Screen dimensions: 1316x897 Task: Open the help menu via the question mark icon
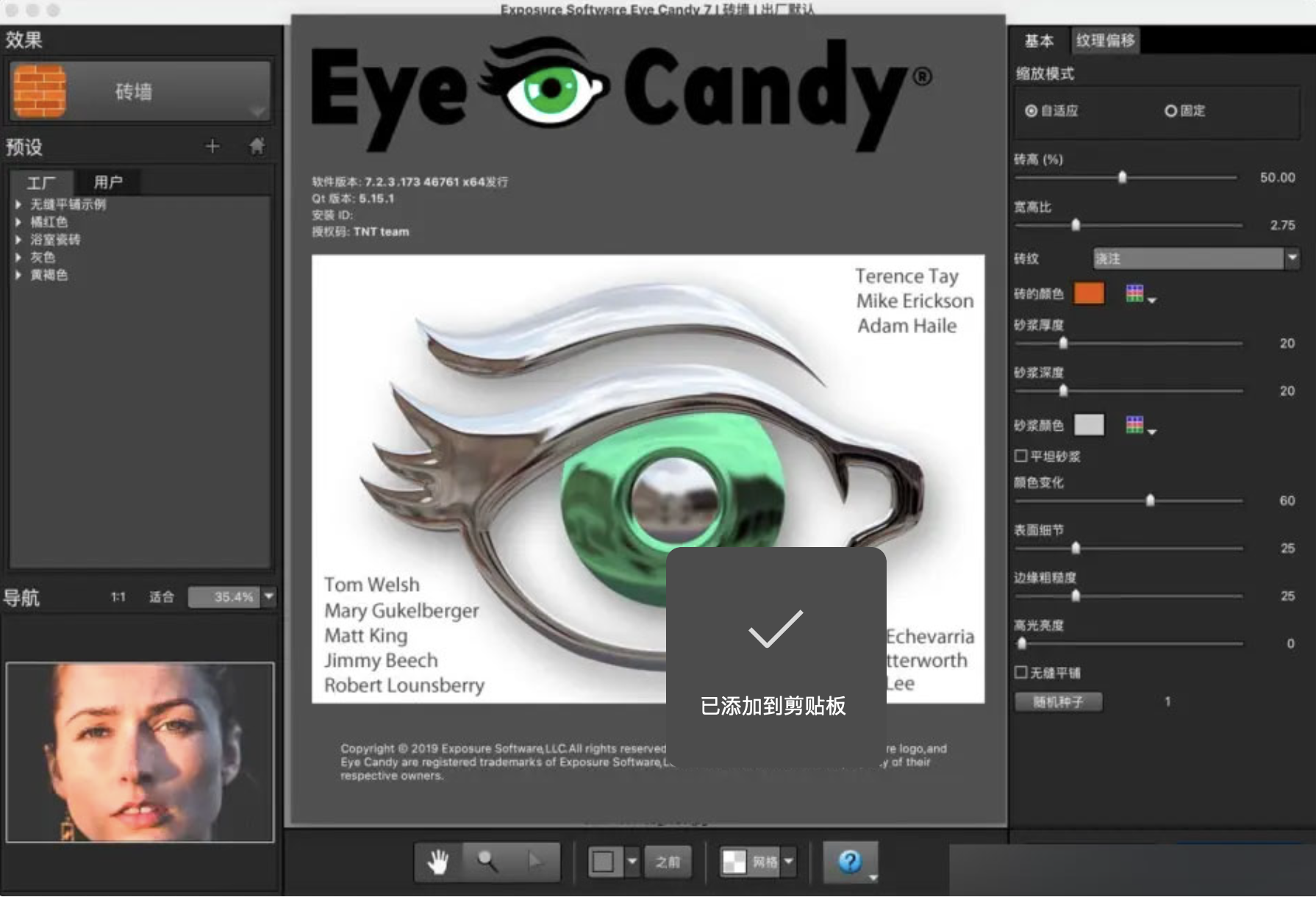point(850,862)
